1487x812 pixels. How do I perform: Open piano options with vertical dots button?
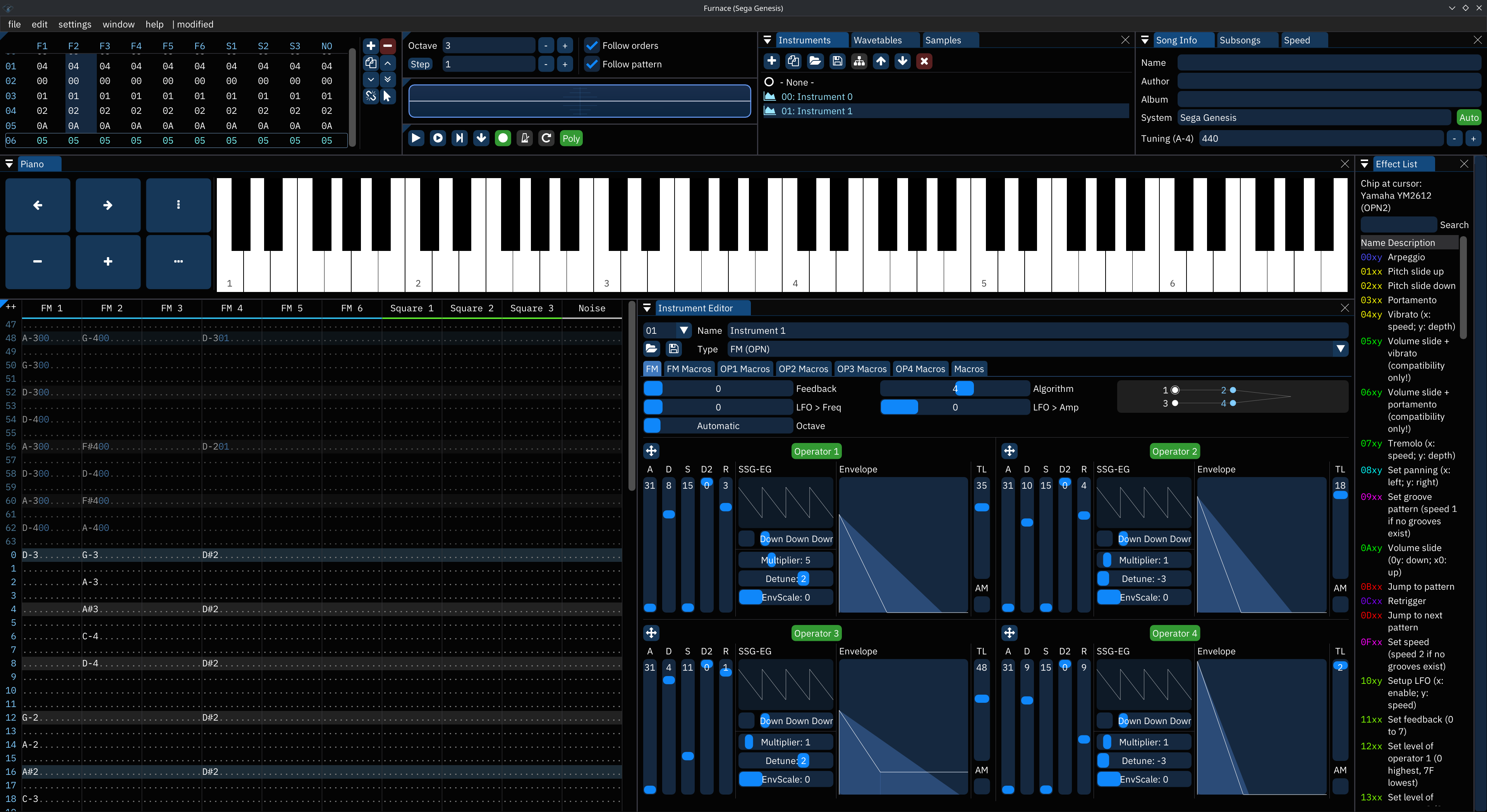point(179,205)
